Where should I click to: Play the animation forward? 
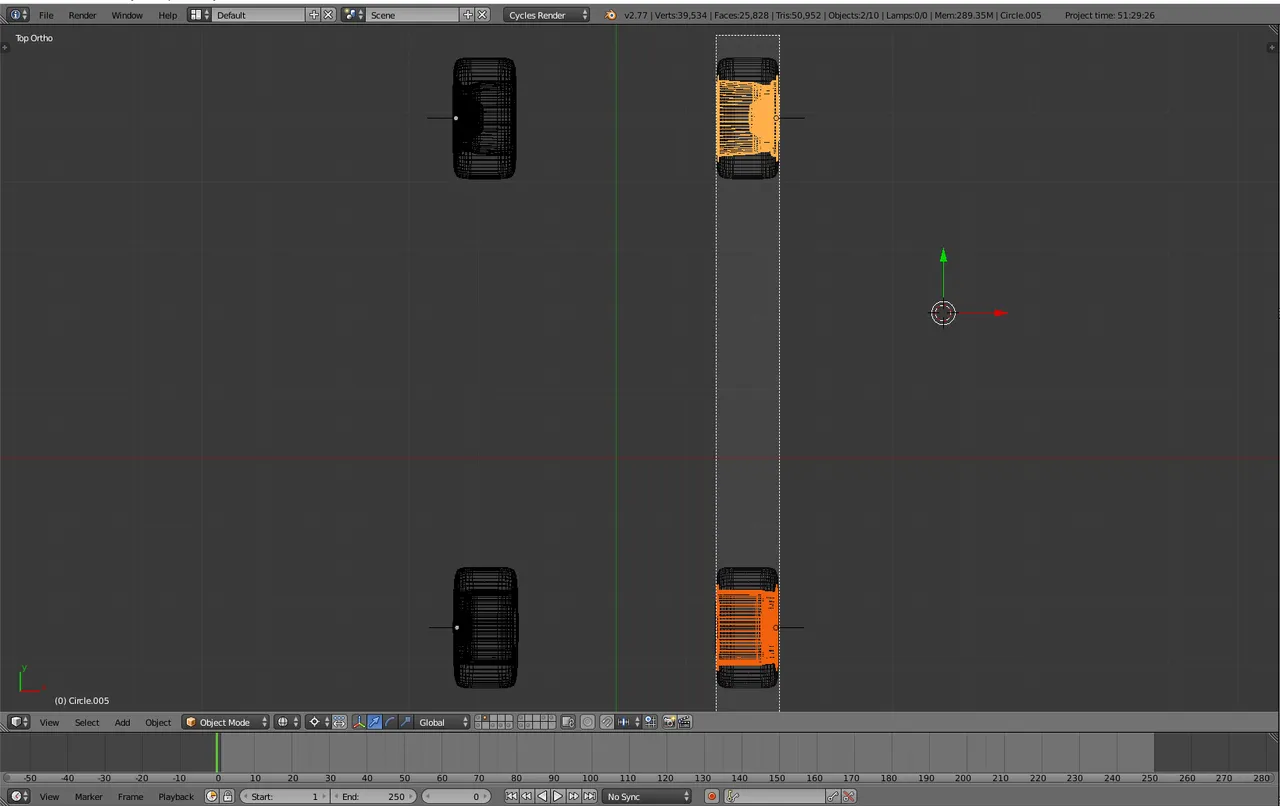558,796
